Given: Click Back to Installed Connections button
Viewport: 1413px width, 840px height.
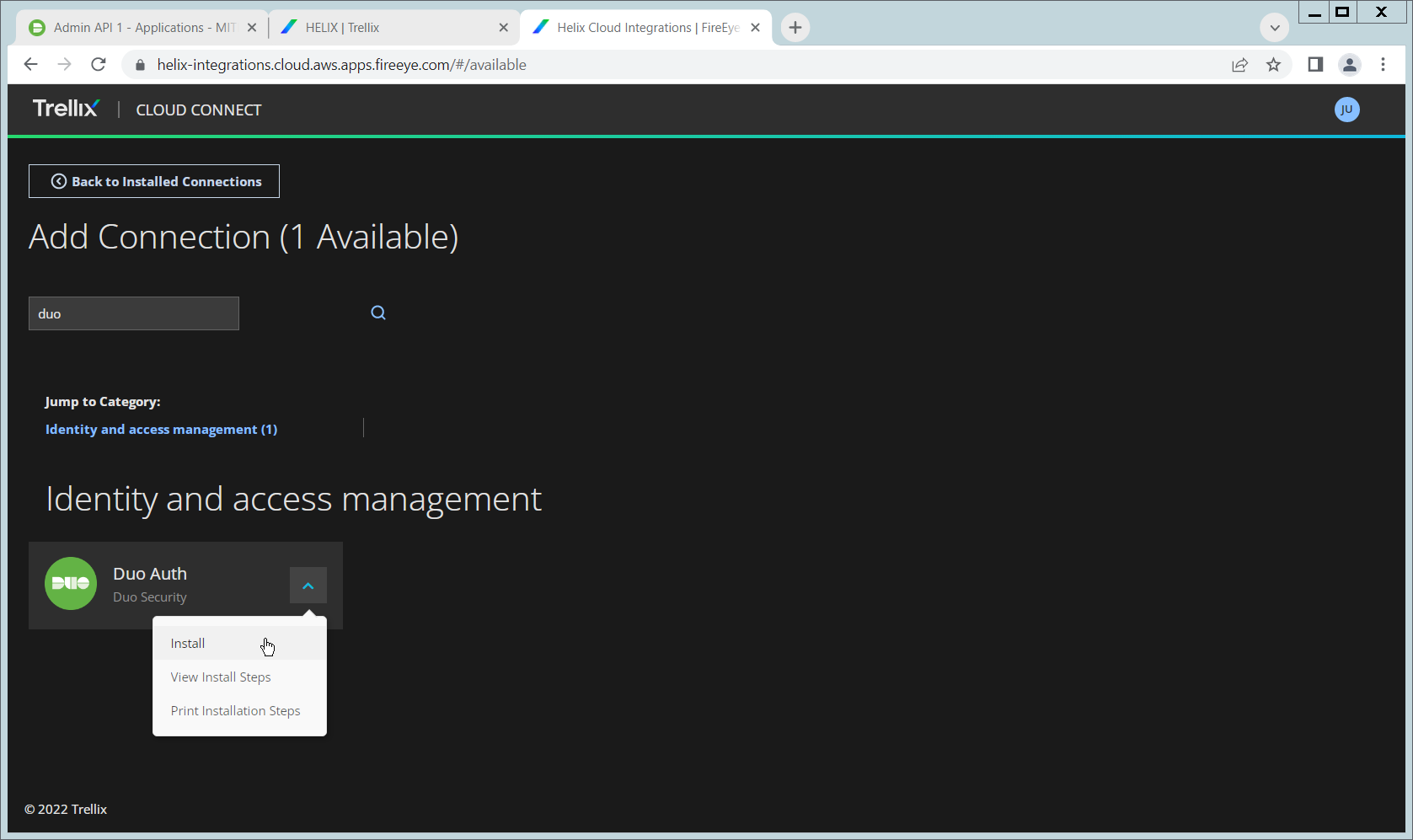Looking at the screenshot, I should [154, 181].
